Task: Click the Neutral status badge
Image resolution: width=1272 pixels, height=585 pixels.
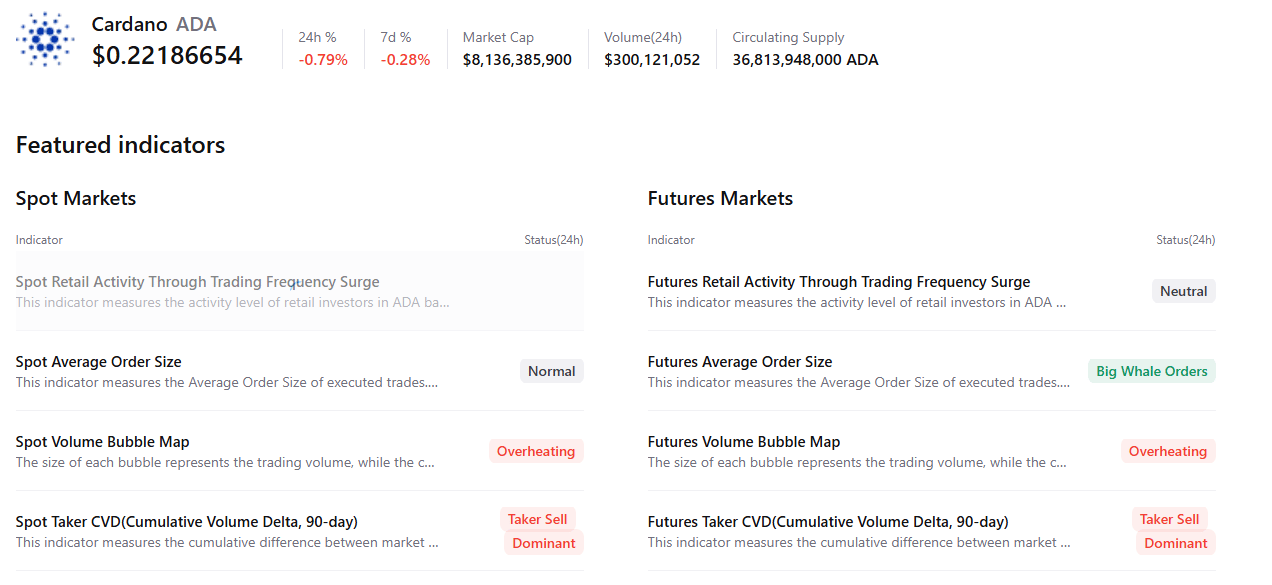Action: (1183, 291)
